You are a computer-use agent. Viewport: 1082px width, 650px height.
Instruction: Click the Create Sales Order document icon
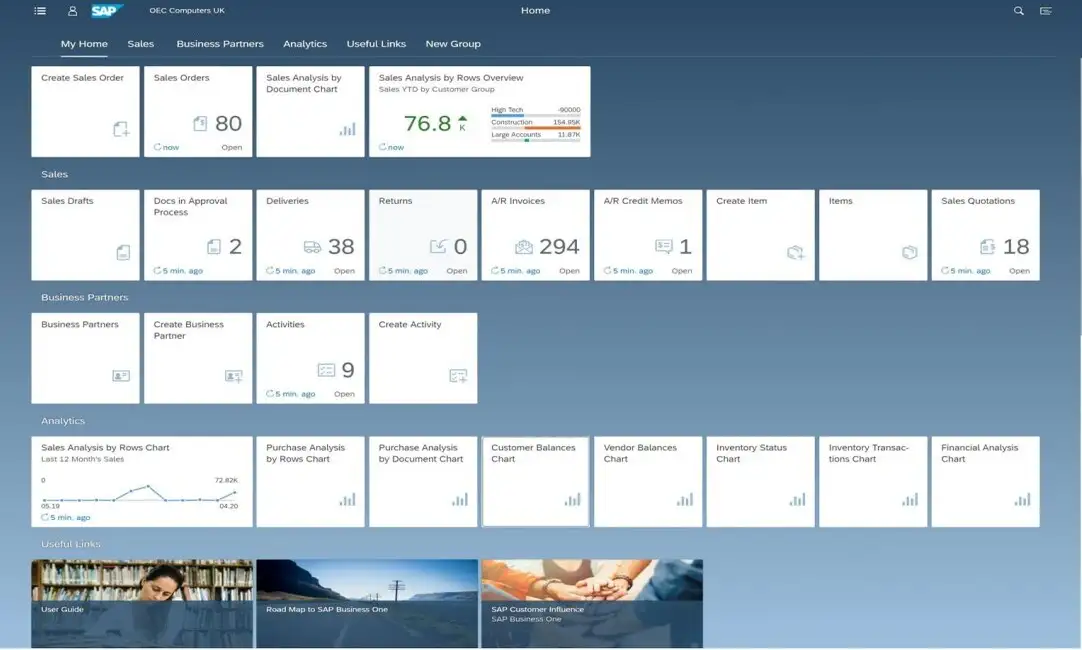pyautogui.click(x=121, y=129)
